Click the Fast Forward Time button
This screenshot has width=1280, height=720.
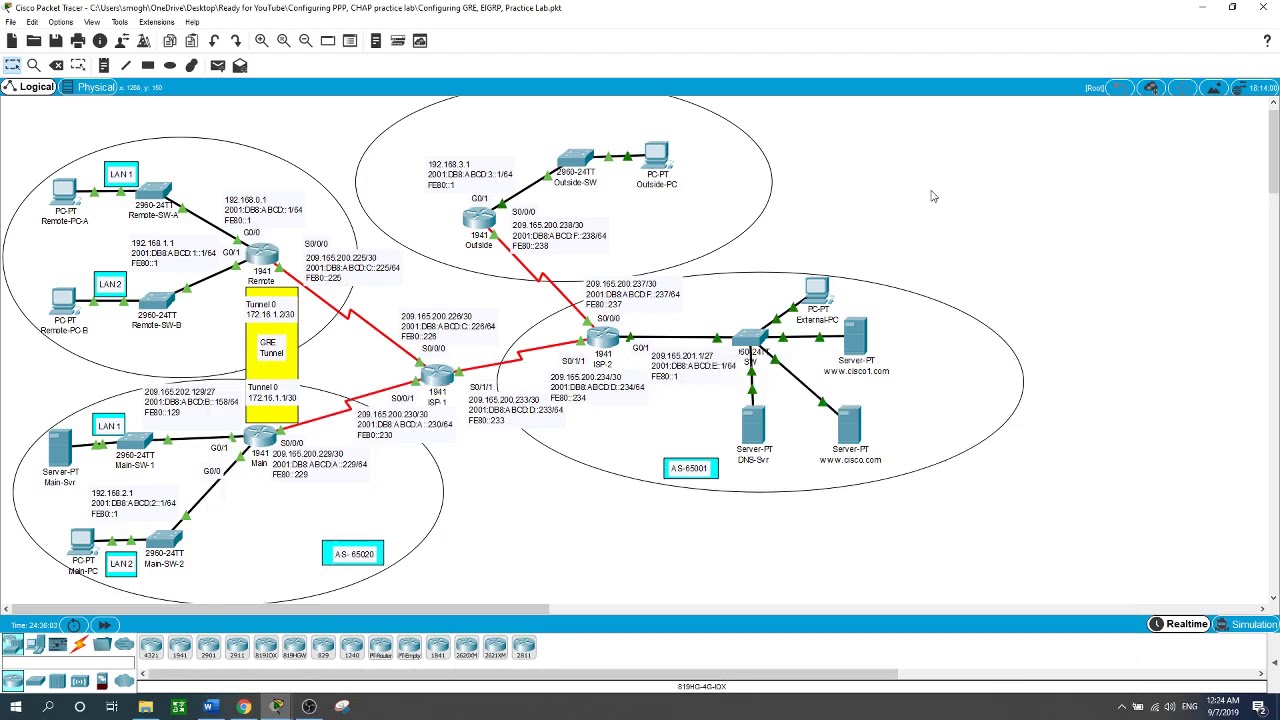coord(104,625)
